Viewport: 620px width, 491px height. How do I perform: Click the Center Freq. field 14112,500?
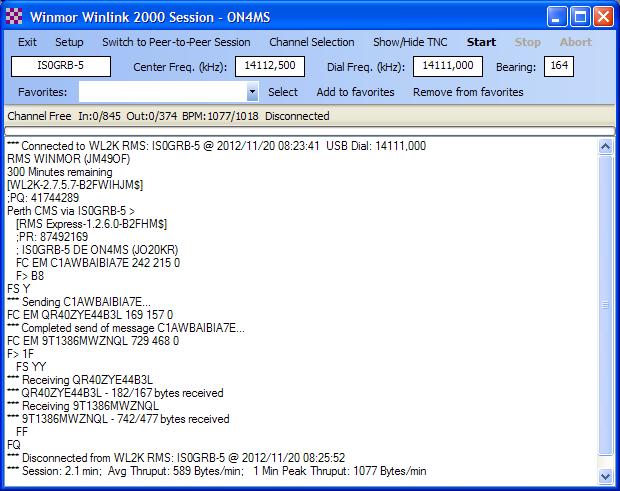(x=270, y=66)
